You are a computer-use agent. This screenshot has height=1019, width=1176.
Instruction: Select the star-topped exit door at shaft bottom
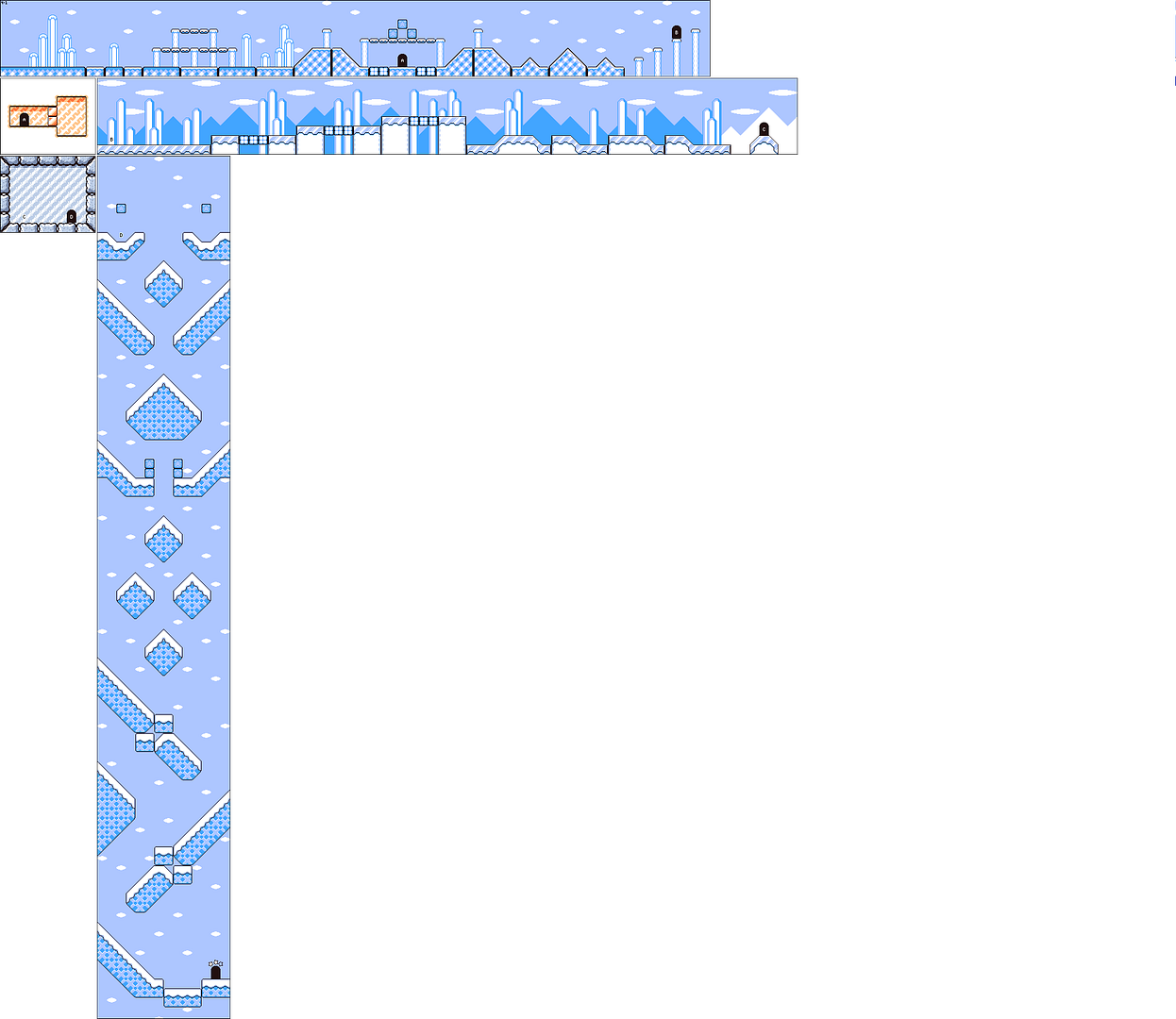(x=215, y=971)
